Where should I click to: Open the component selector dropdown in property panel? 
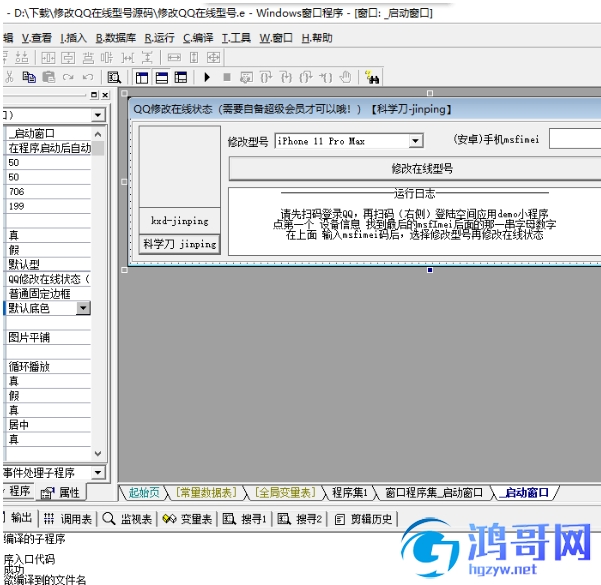98,115
